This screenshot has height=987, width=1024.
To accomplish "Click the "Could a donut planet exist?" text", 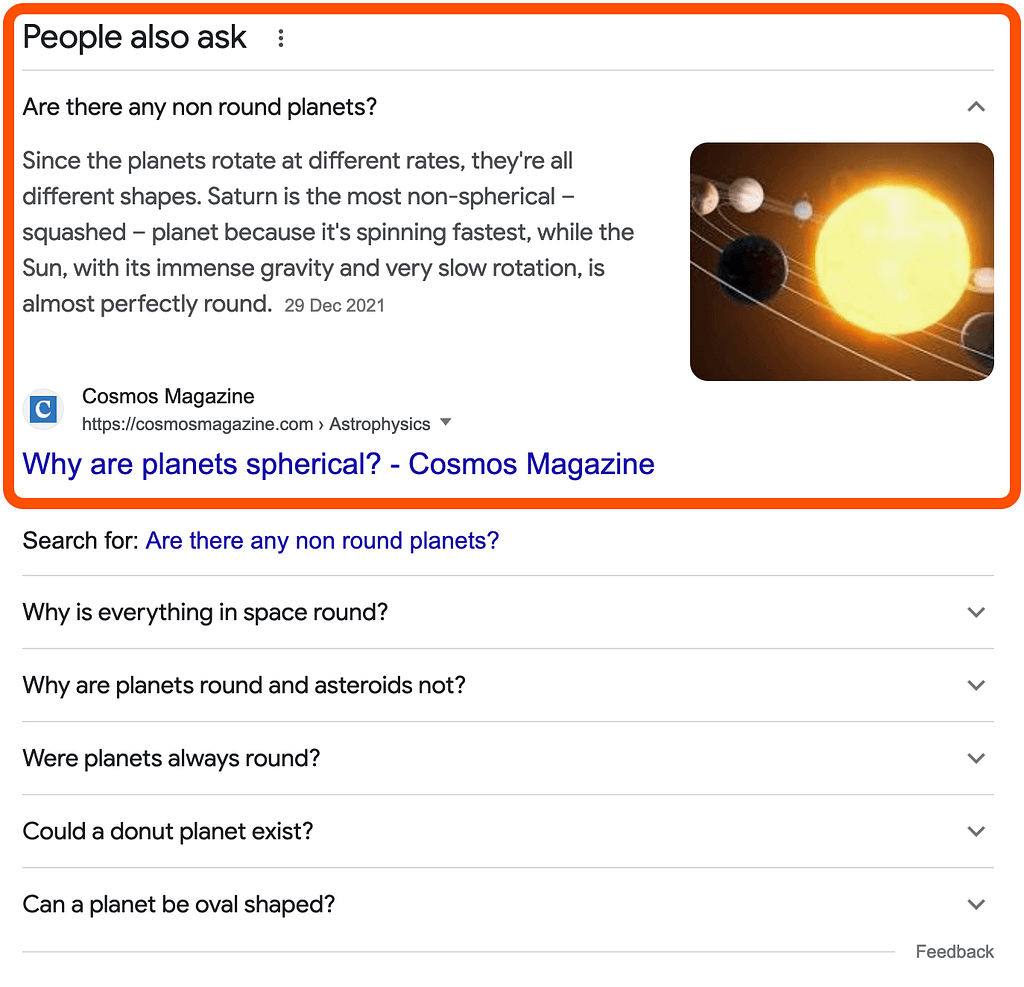I will coord(170,831).
